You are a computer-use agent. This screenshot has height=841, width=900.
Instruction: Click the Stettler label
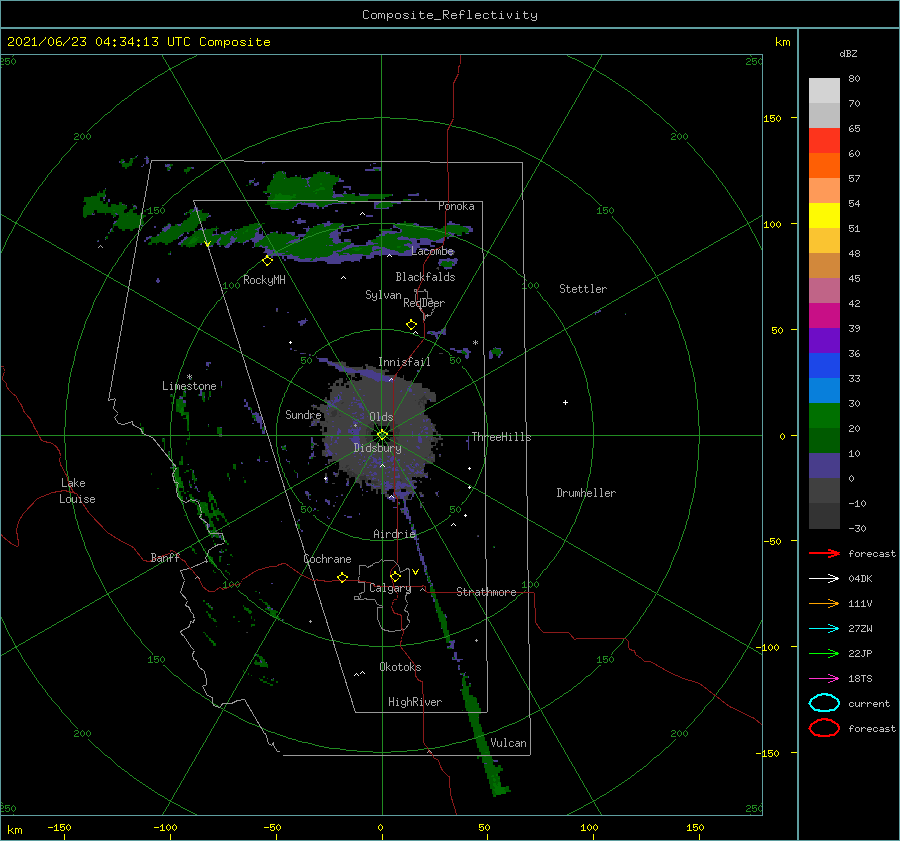(x=583, y=289)
